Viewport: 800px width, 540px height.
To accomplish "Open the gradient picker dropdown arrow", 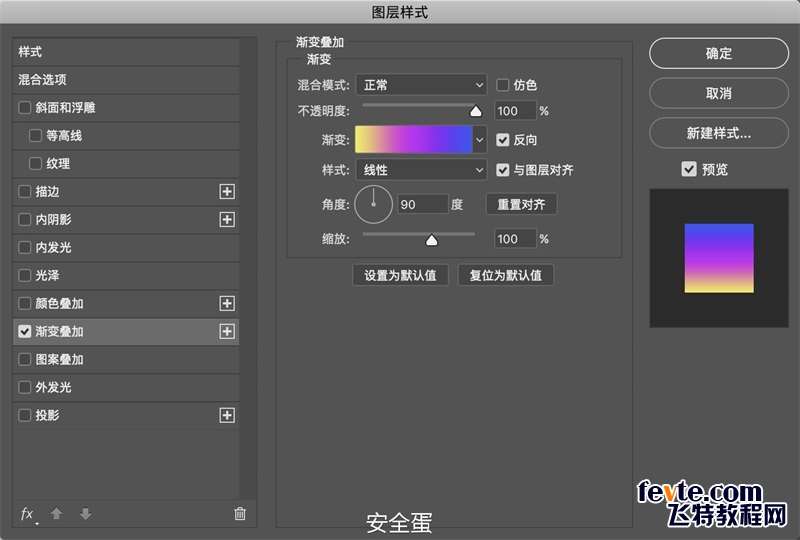I will pos(480,139).
